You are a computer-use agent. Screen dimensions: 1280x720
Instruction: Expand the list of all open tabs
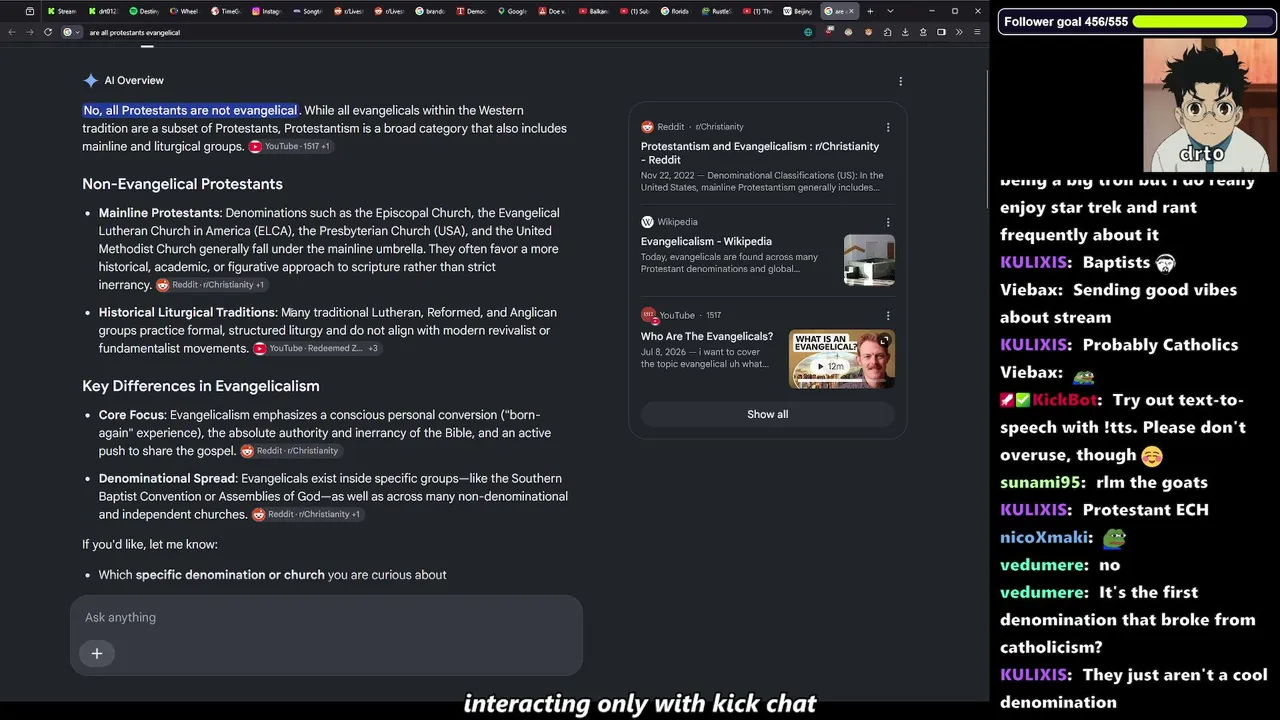890,11
